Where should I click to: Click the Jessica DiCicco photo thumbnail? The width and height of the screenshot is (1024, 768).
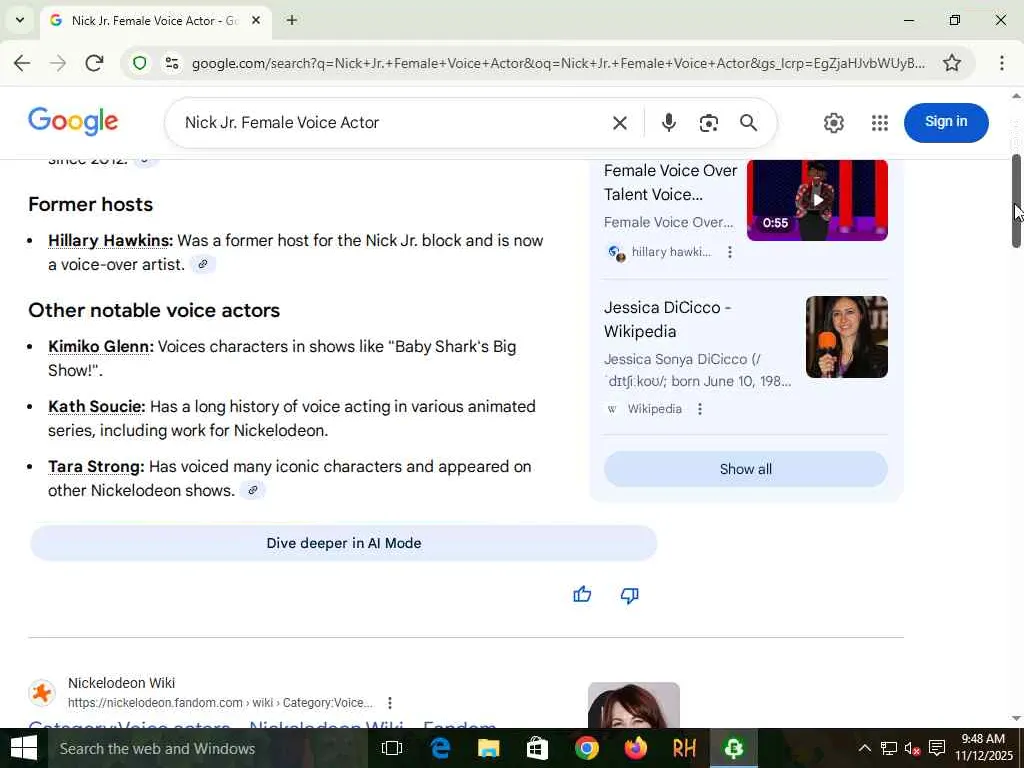click(846, 337)
